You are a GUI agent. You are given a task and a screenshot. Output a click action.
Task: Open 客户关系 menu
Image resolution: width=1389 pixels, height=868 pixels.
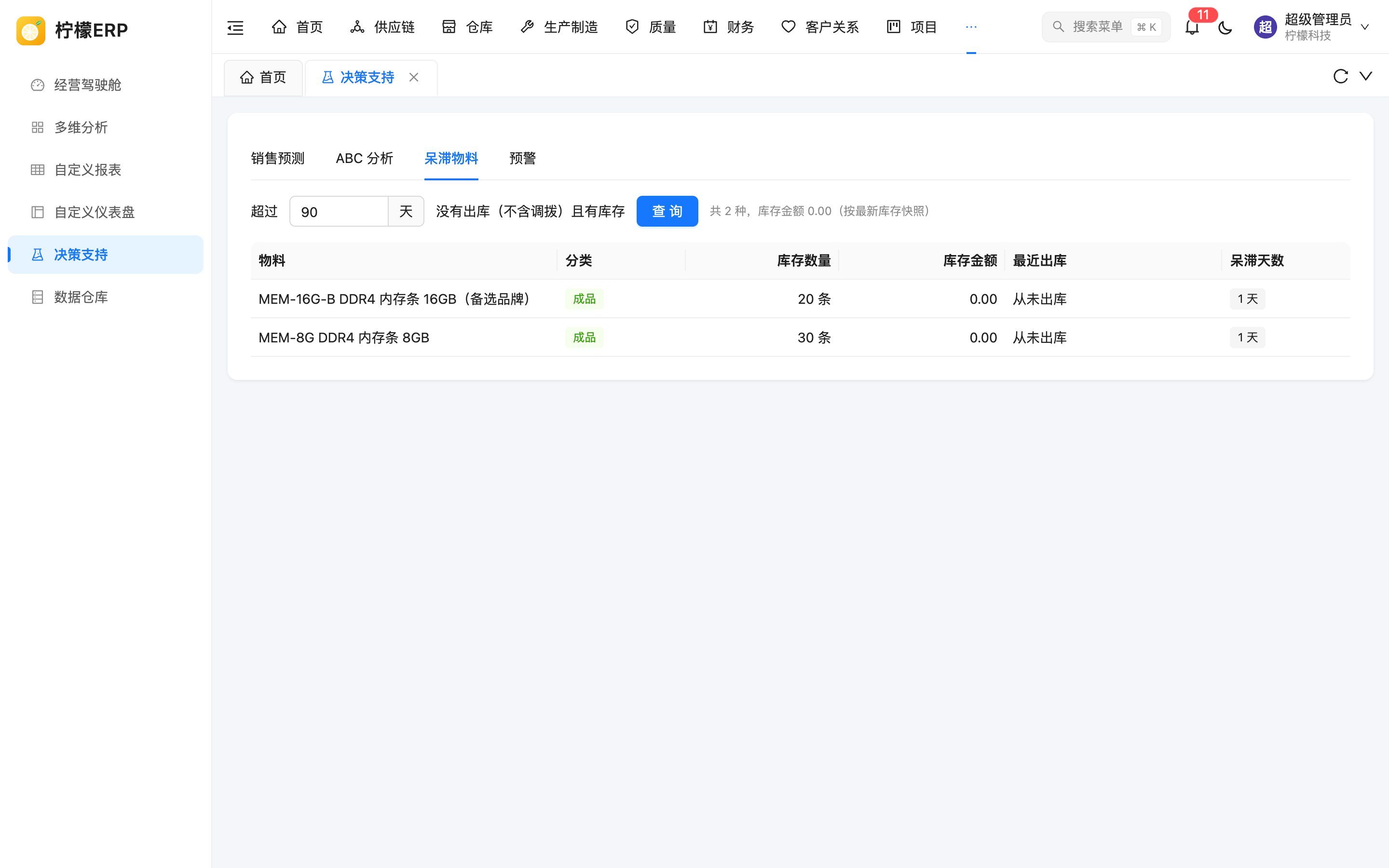pos(820,27)
